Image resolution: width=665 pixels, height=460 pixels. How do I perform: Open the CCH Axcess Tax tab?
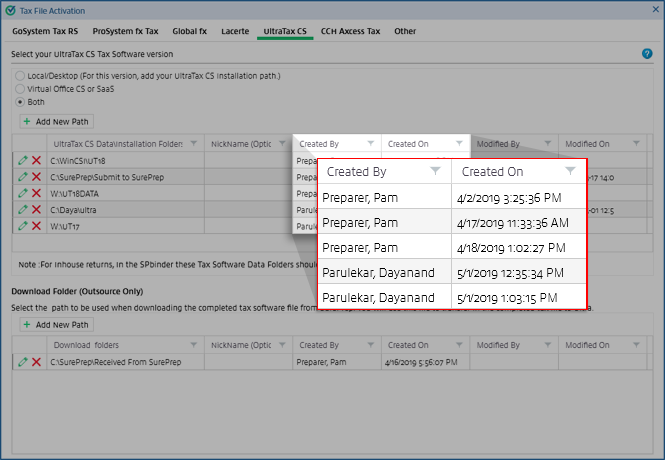pyautogui.click(x=350, y=31)
